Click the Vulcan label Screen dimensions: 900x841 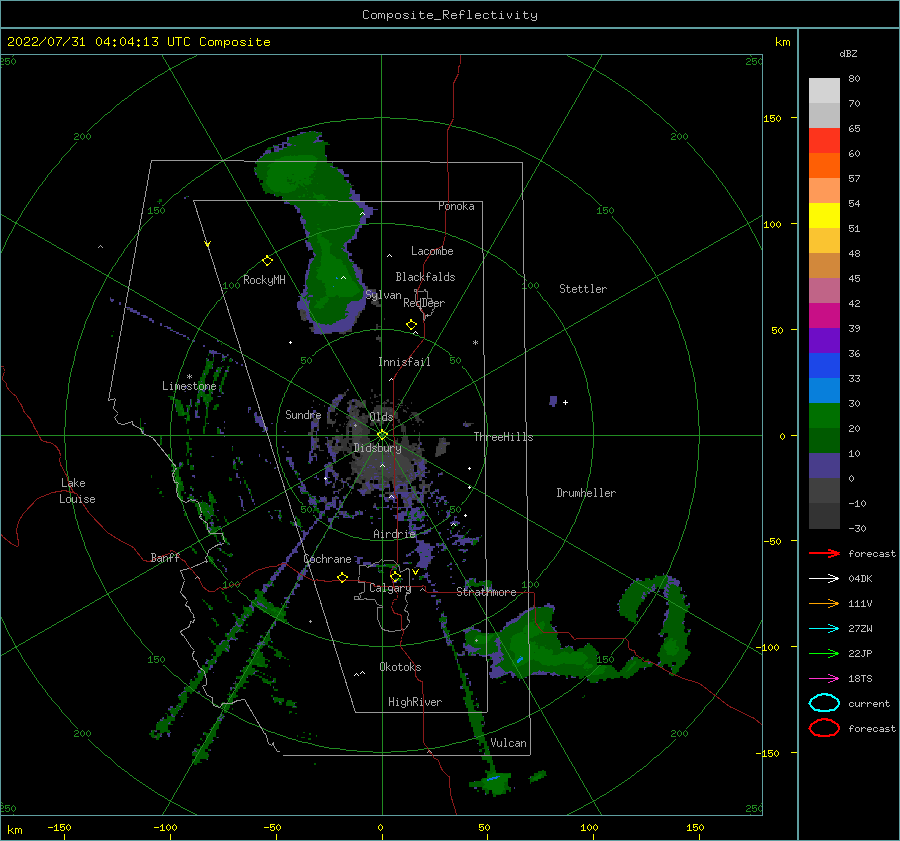click(509, 743)
